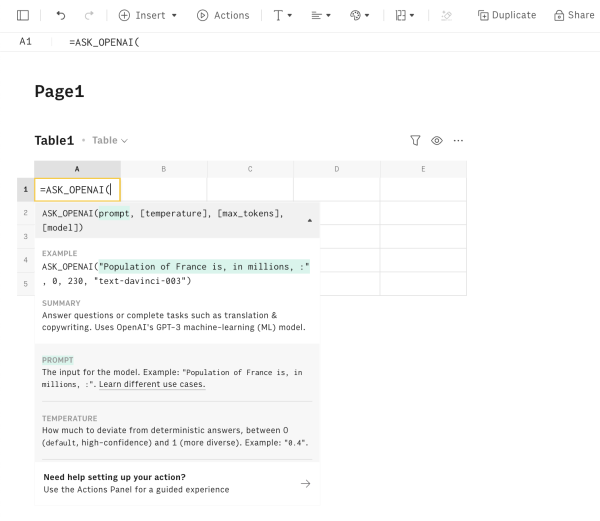Open the text alignment dropdown
This screenshot has height=521, width=600.
(x=321, y=15)
